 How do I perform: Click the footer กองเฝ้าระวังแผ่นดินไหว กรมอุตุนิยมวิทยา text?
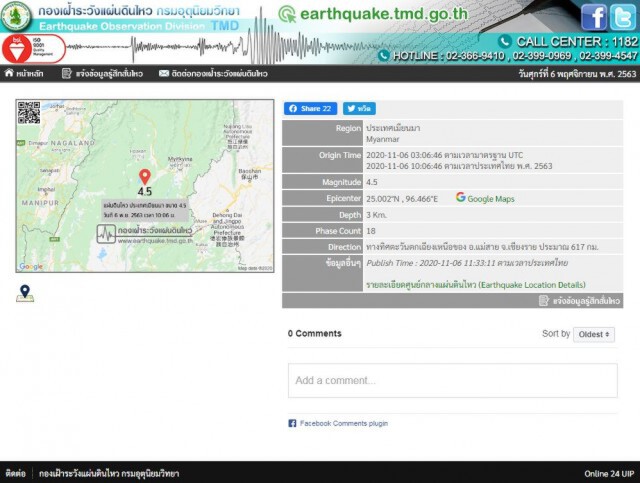[109, 474]
